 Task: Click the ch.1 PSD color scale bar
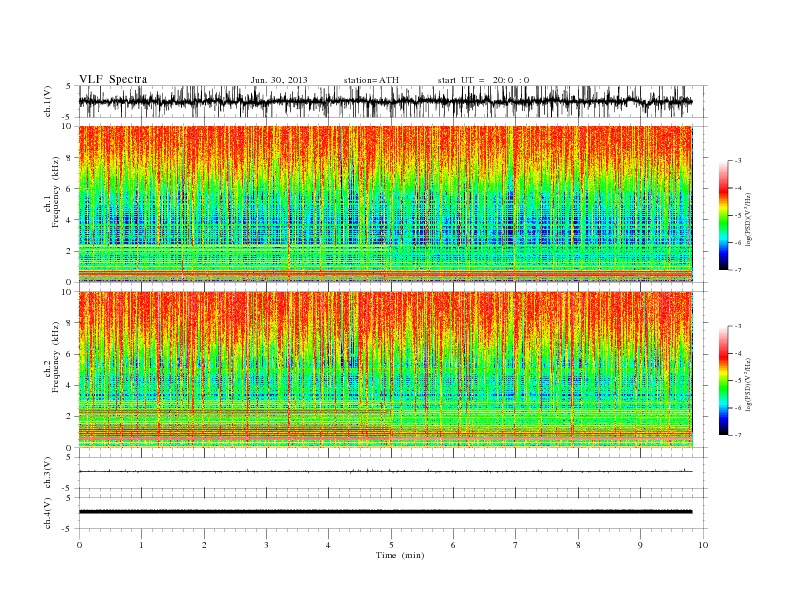tap(723, 215)
